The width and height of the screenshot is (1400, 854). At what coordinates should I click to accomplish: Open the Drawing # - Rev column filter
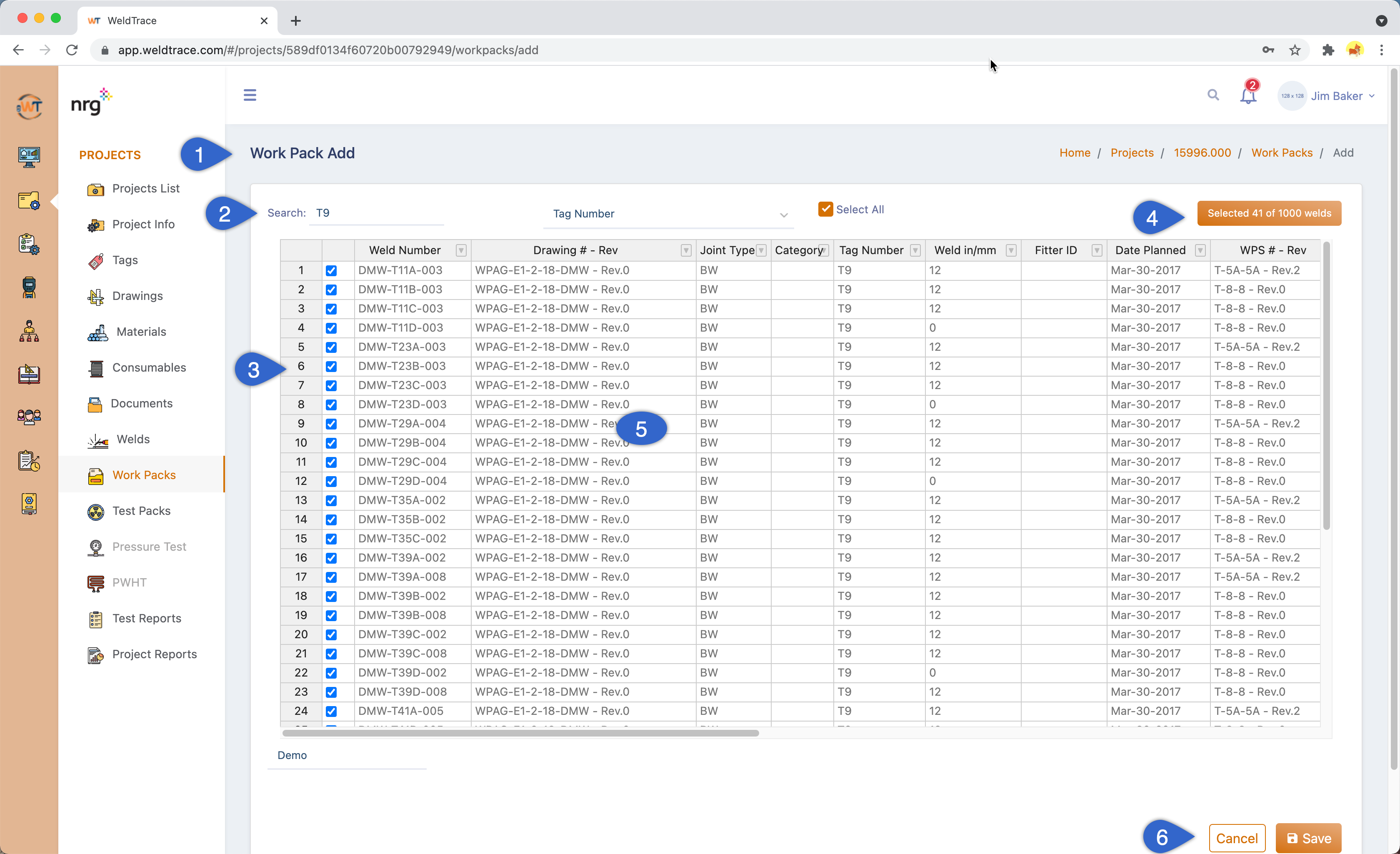686,250
